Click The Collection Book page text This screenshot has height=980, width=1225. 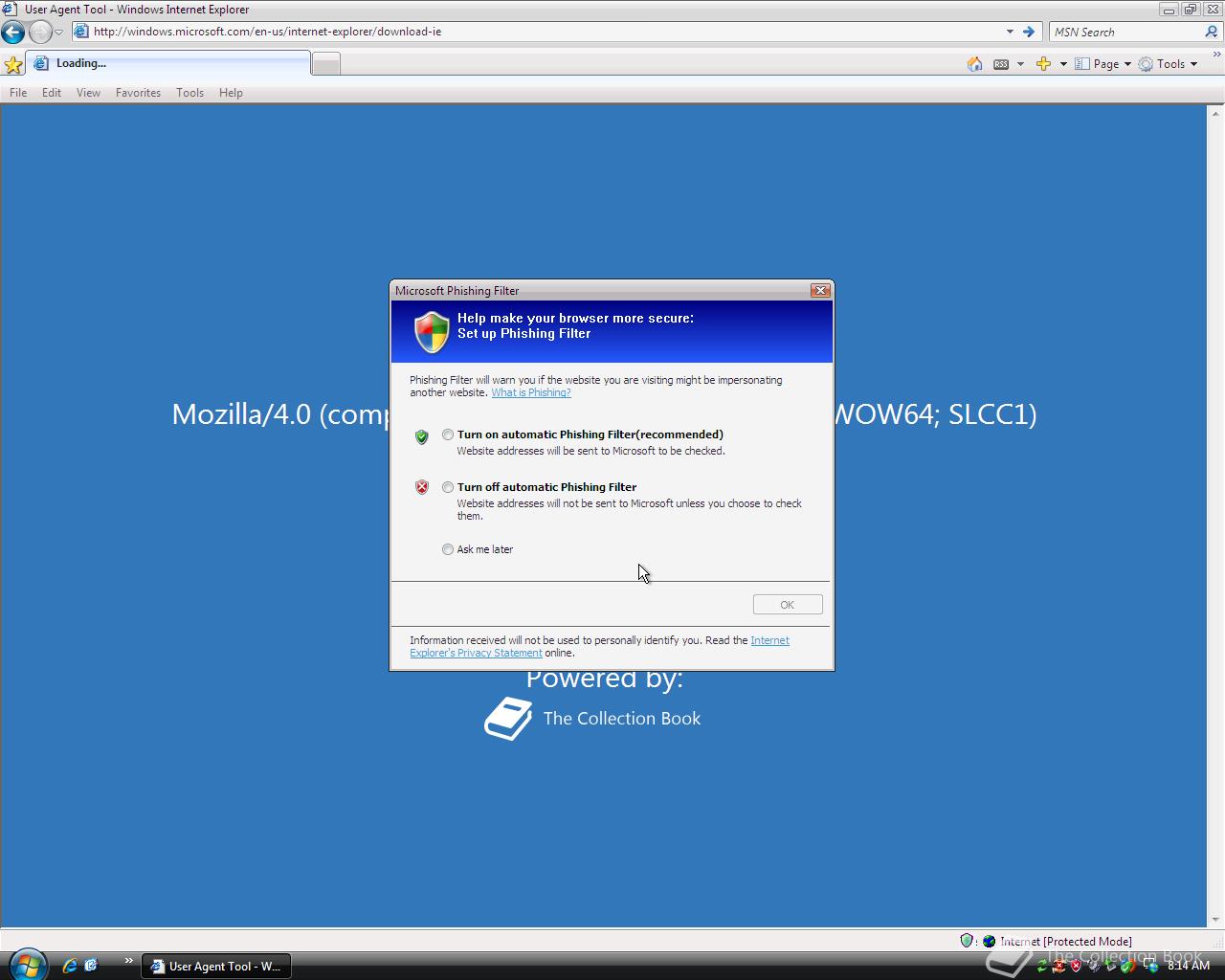622,719
